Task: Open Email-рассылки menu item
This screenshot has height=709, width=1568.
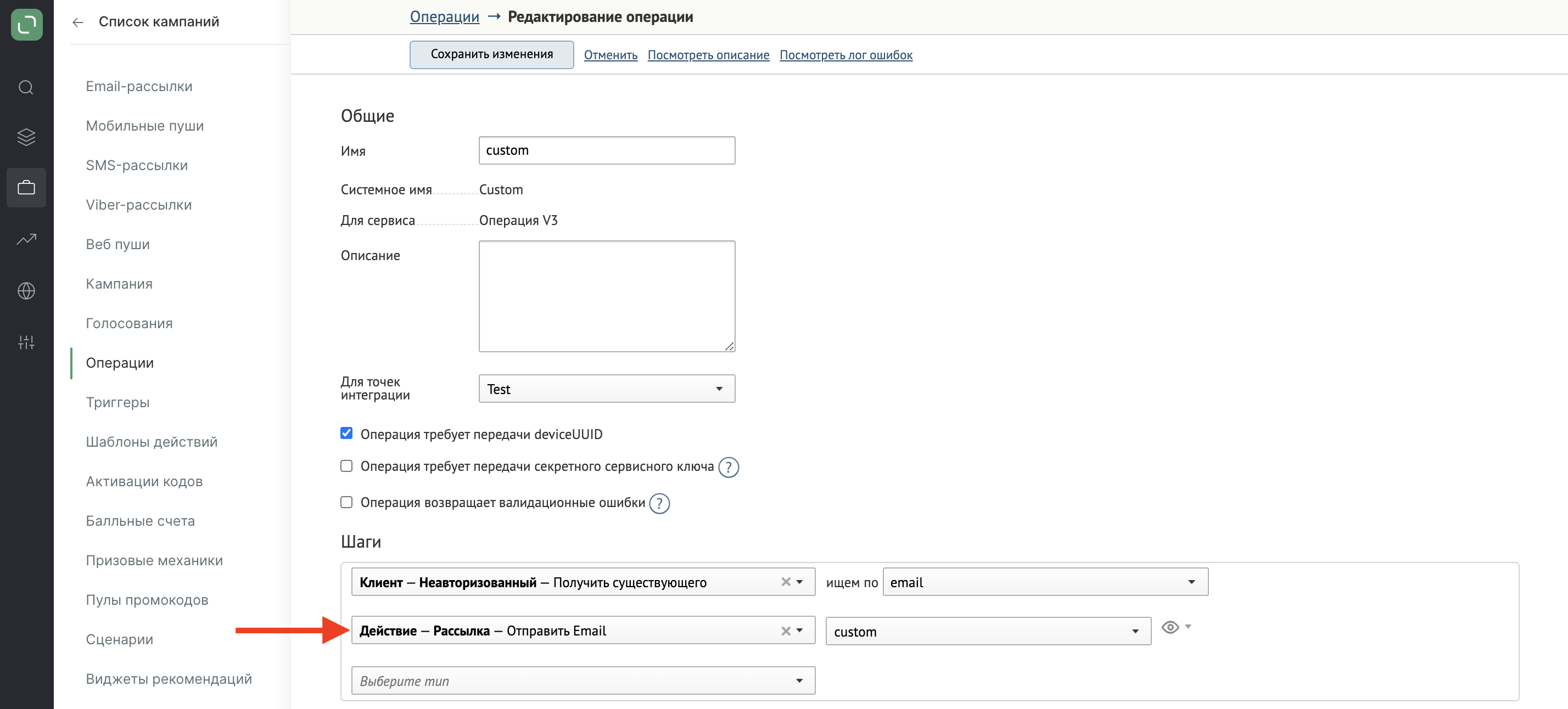Action: [139, 86]
